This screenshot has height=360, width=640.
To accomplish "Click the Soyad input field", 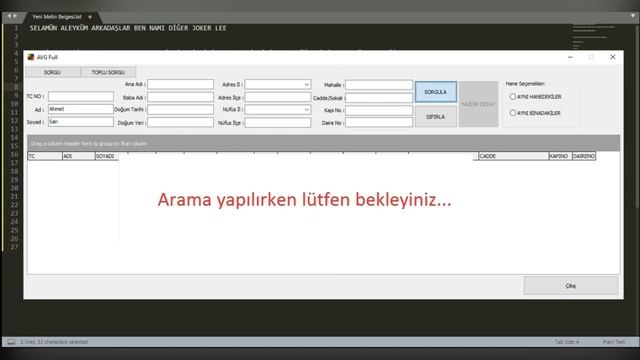I will pos(81,122).
